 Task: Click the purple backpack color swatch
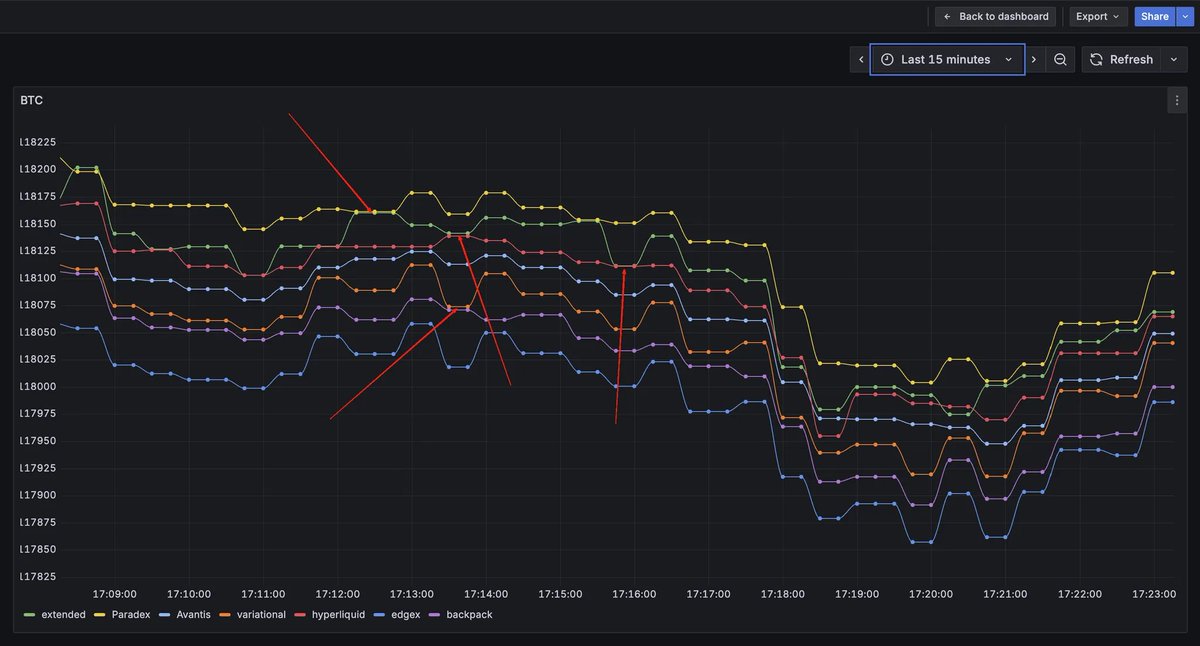click(435, 615)
